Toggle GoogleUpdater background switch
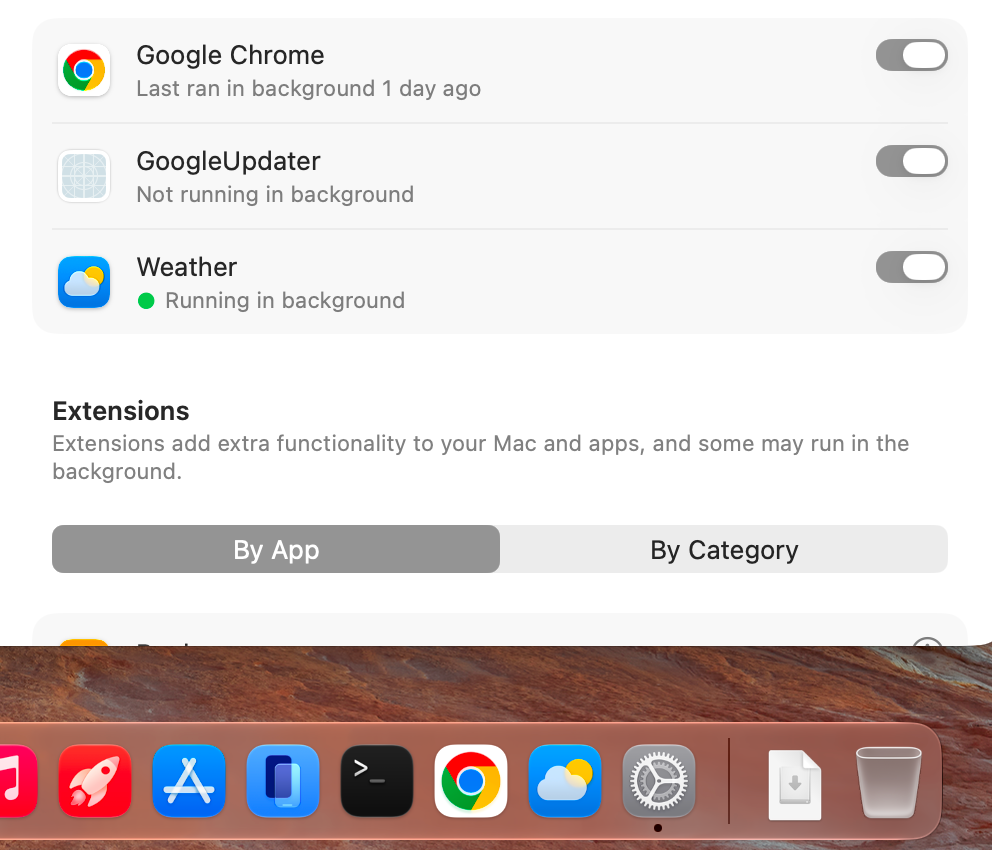992x850 pixels. point(912,161)
